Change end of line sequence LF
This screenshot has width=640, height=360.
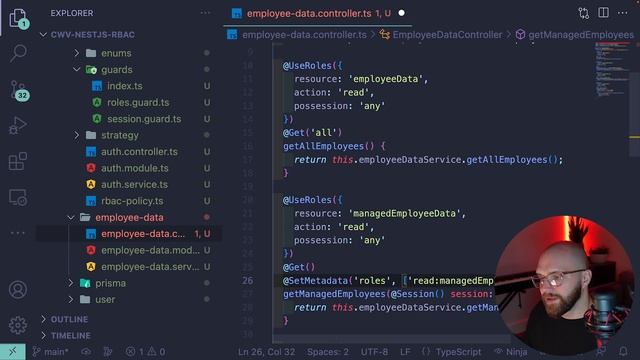tap(405, 351)
